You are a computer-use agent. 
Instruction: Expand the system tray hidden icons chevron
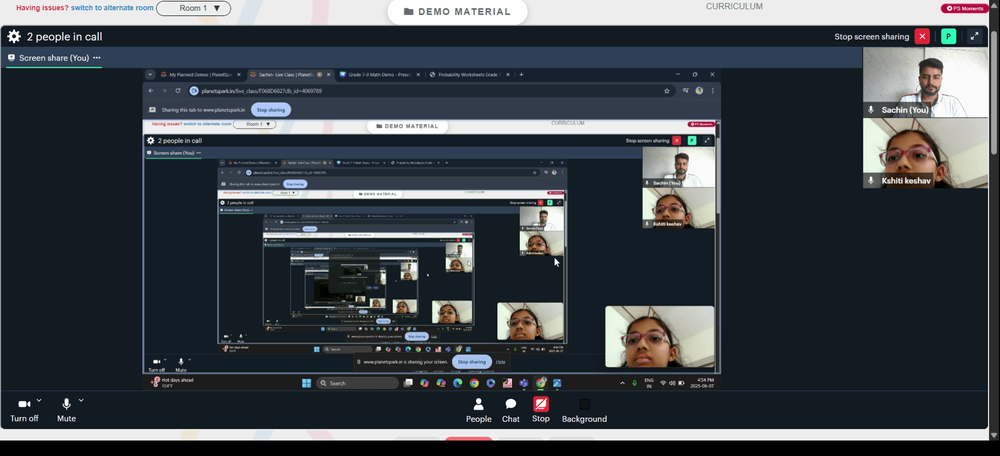click(622, 383)
